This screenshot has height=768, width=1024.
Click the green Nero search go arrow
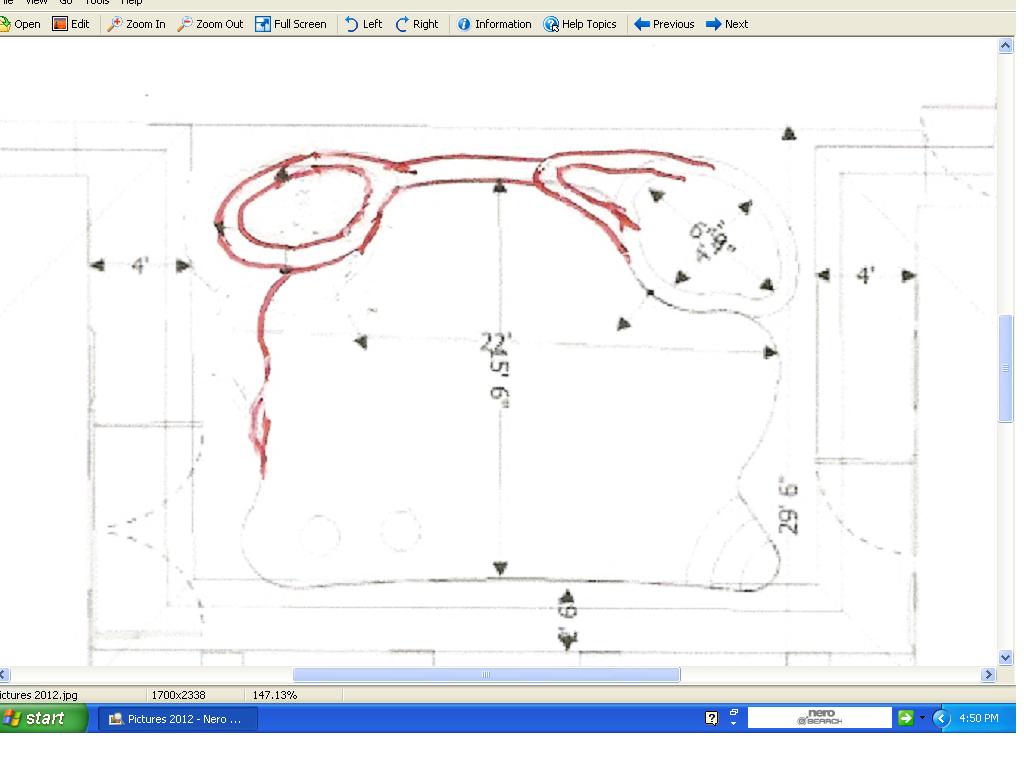point(905,718)
